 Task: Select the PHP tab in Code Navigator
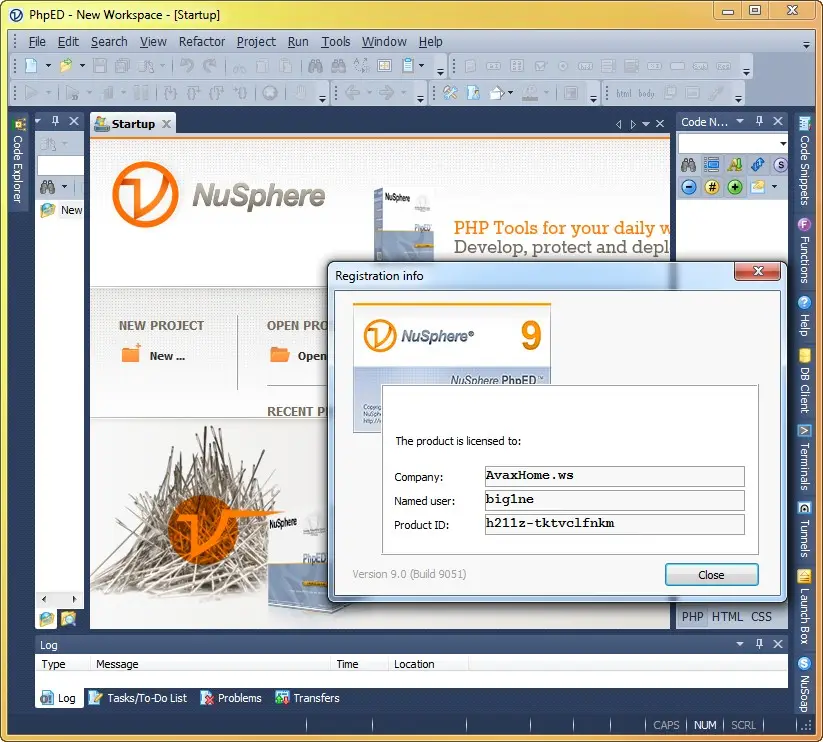pos(692,617)
